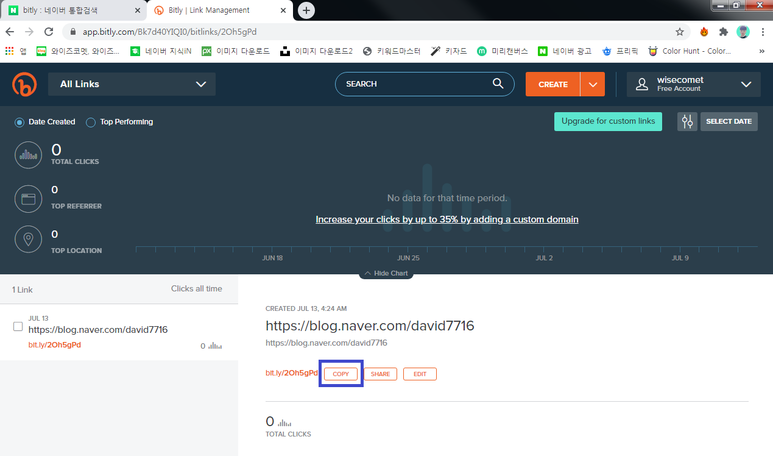Click bit.ly/2Oh5gPd in detail pane

point(291,373)
